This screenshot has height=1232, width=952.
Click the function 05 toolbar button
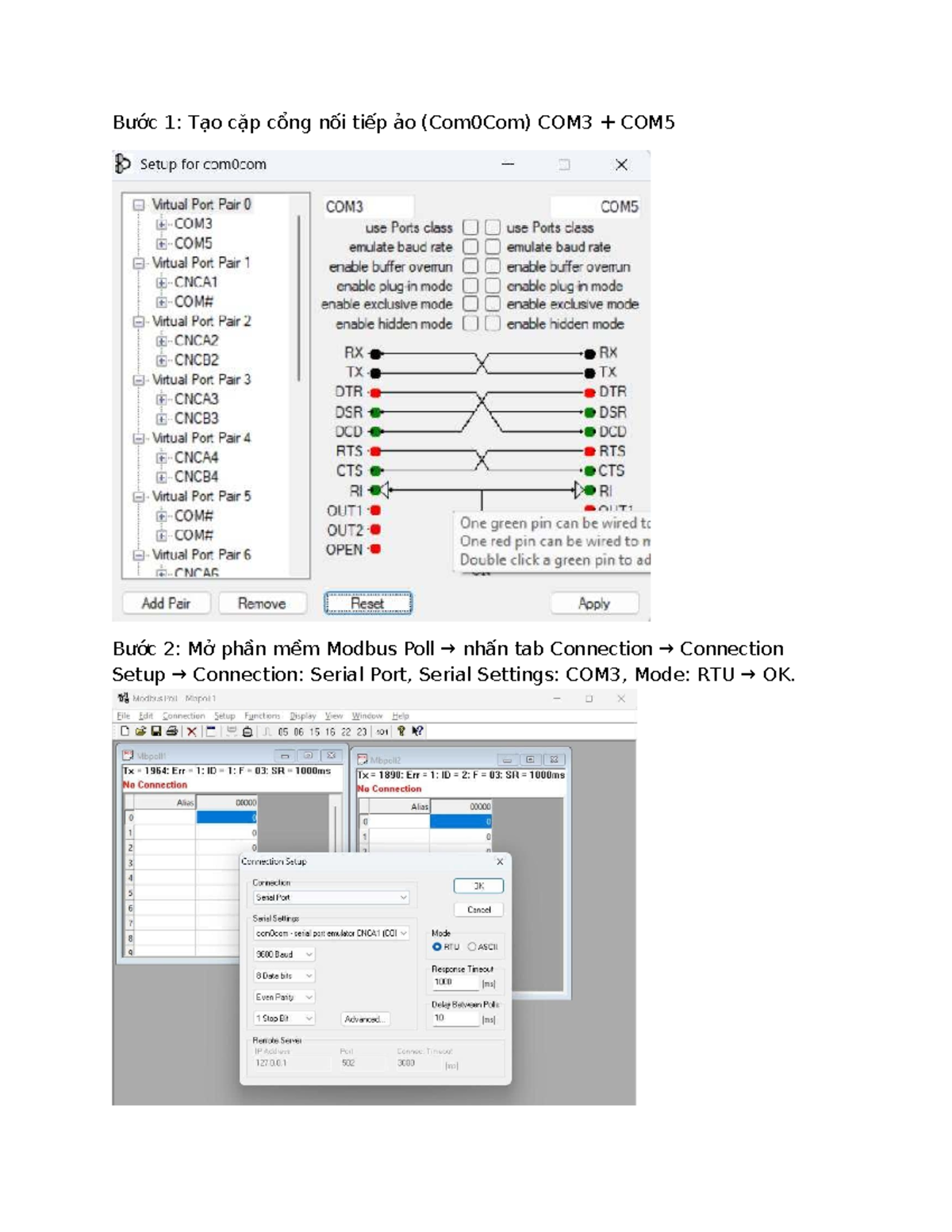point(283,732)
